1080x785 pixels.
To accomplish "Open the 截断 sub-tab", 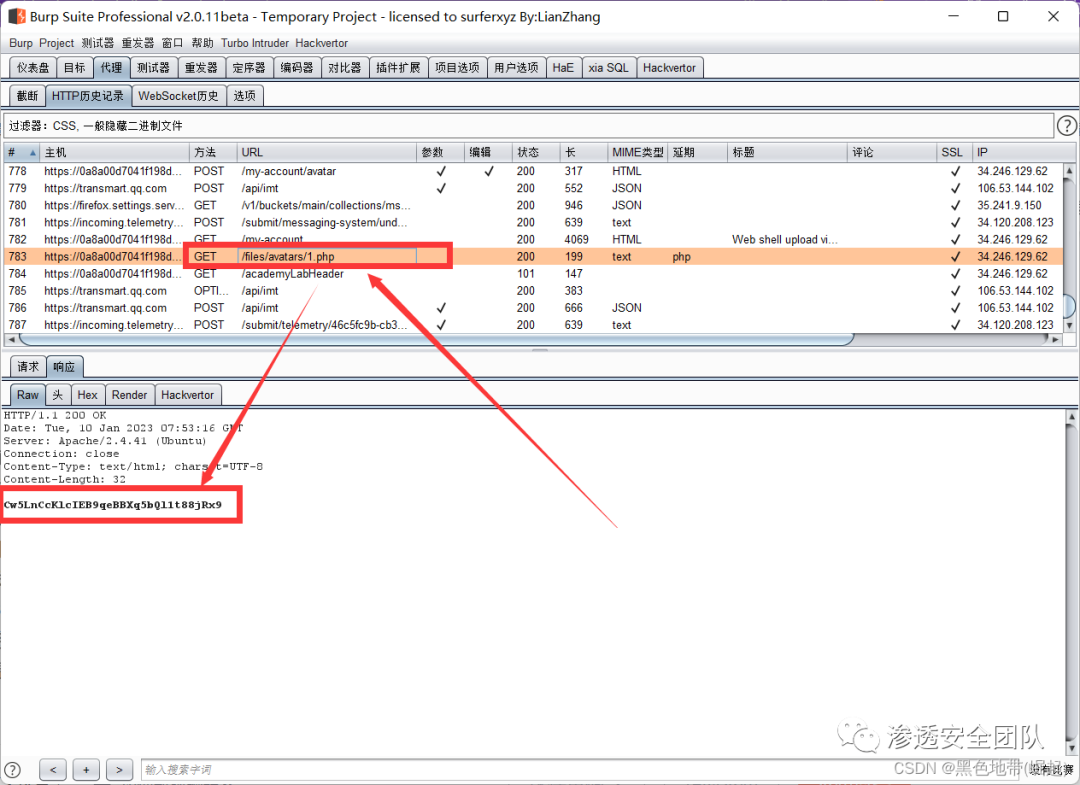I will (28, 96).
